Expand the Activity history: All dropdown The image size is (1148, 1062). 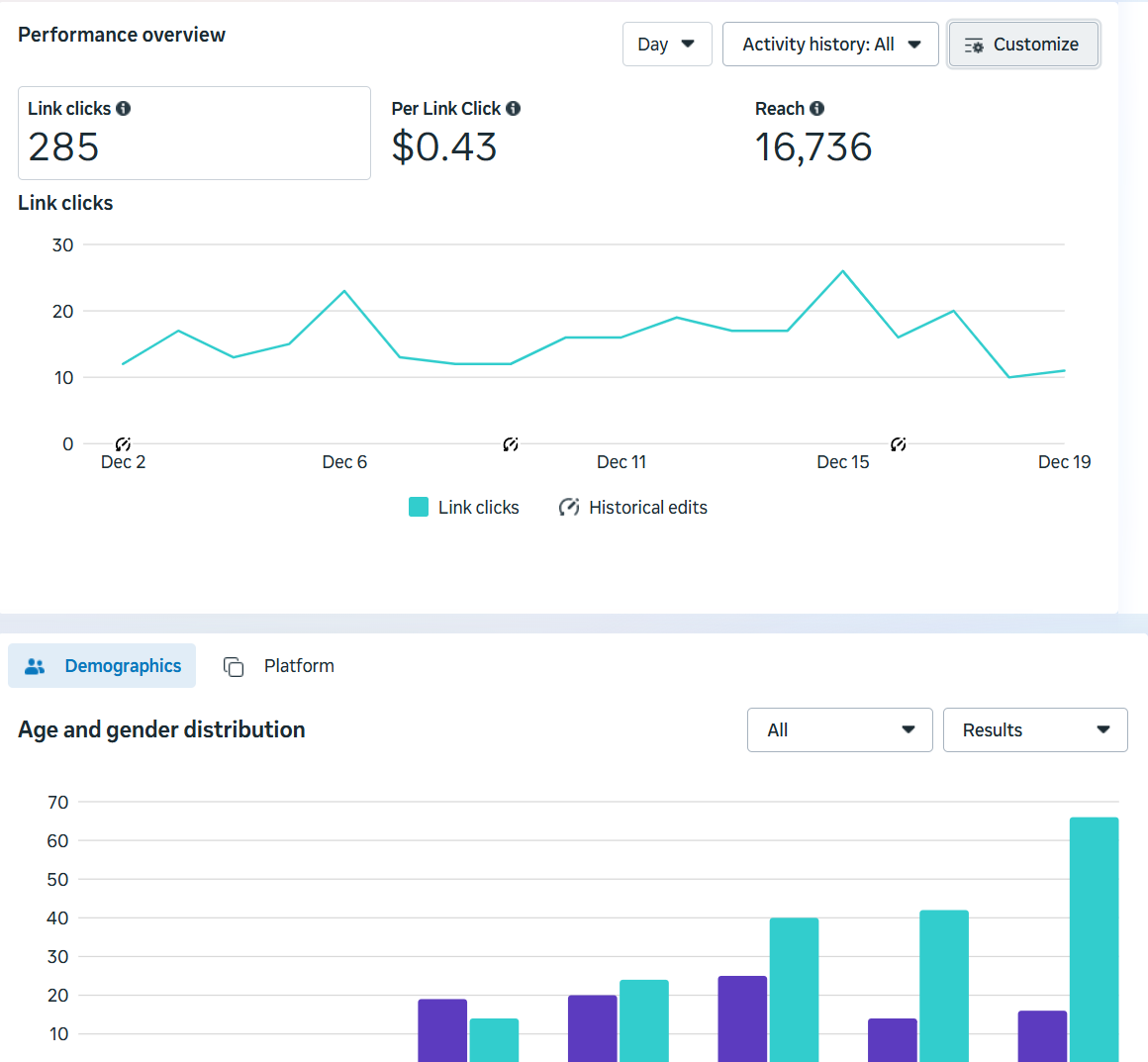tap(829, 44)
